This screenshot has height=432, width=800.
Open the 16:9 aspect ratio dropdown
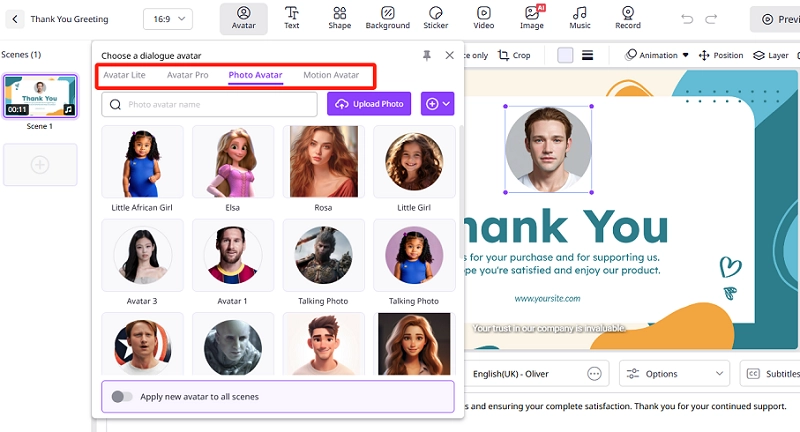[168, 19]
